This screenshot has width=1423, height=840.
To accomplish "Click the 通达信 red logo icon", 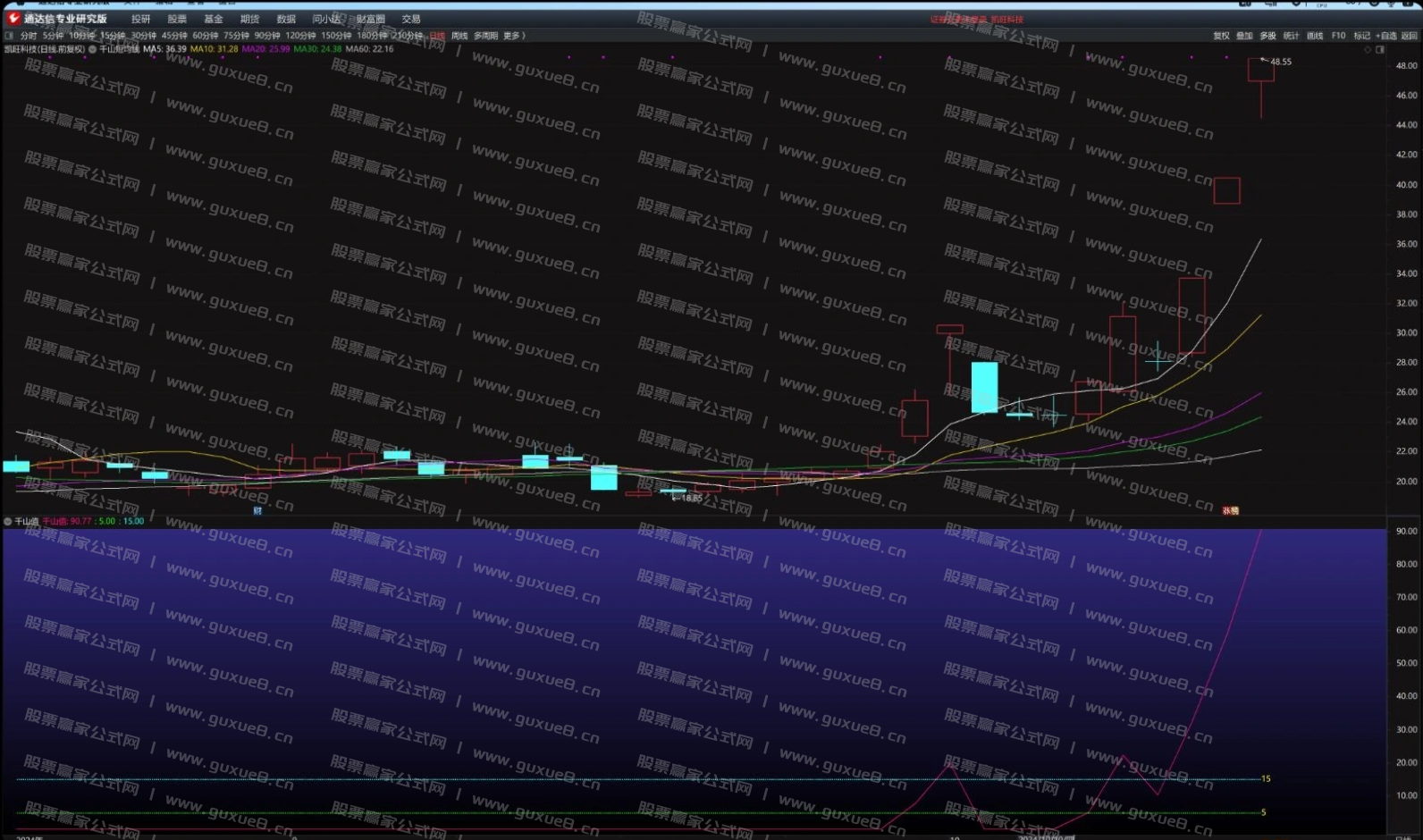I will pyautogui.click(x=13, y=18).
